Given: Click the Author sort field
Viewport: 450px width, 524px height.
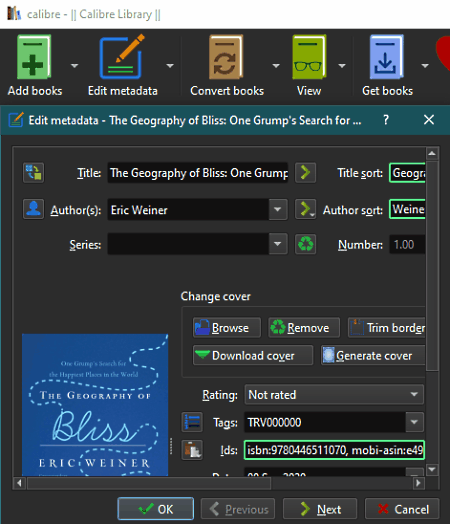Looking at the screenshot, I should point(407,210).
